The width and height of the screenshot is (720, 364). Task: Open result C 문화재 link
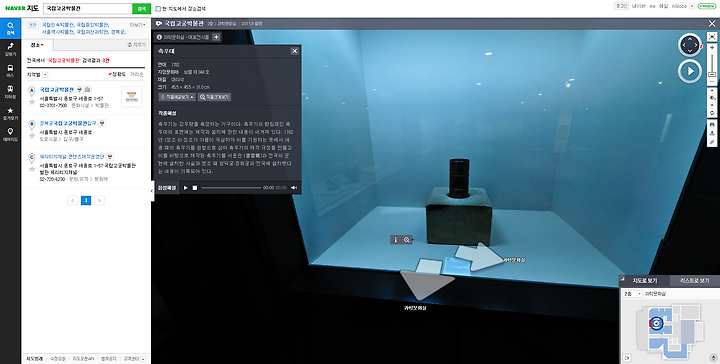pos(73,157)
